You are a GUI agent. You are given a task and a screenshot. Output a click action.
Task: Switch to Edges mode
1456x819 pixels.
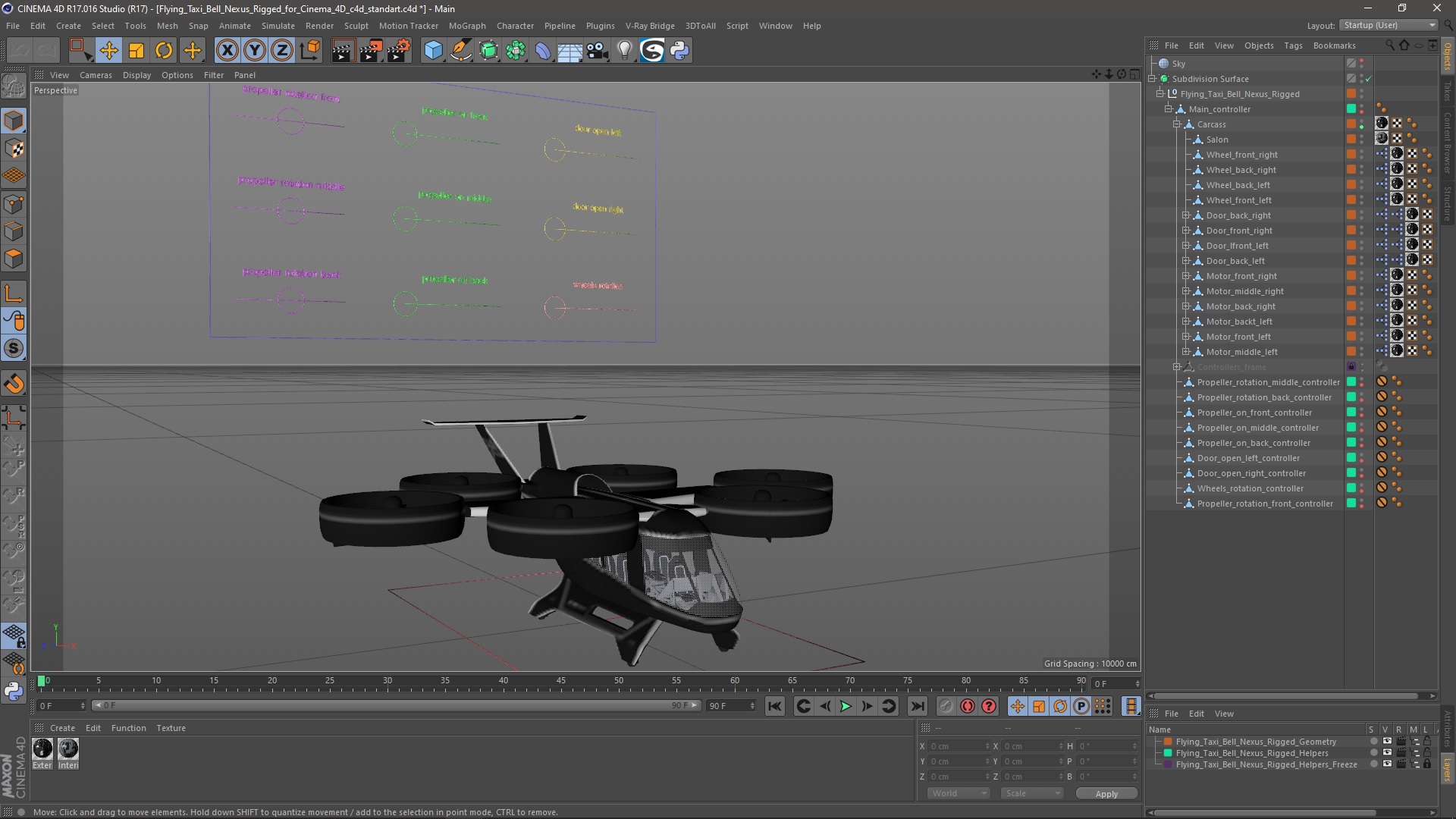point(14,231)
